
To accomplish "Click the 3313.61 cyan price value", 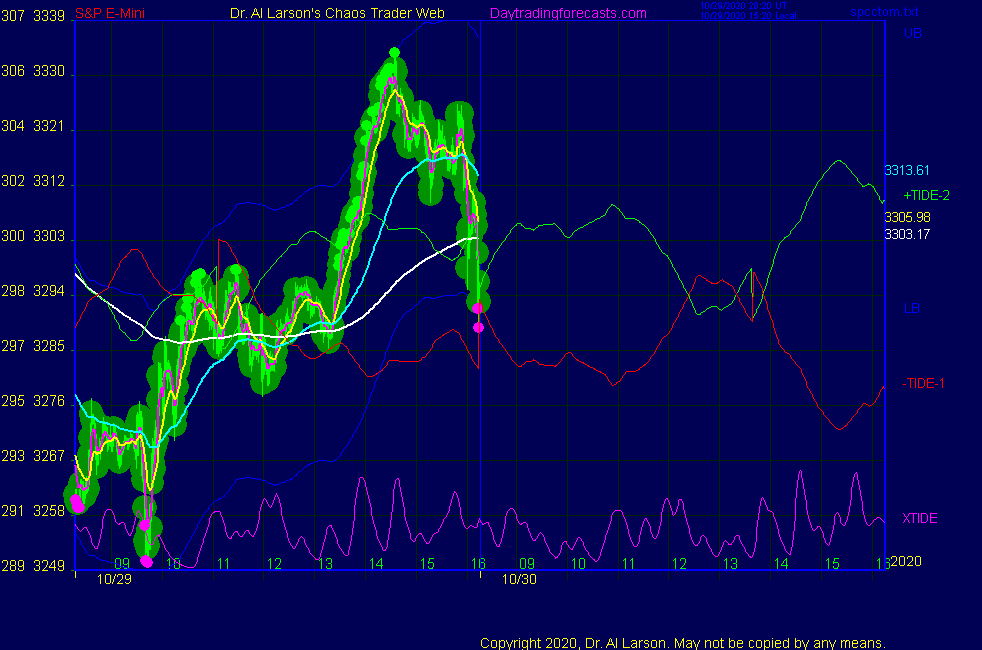I will (x=907, y=170).
